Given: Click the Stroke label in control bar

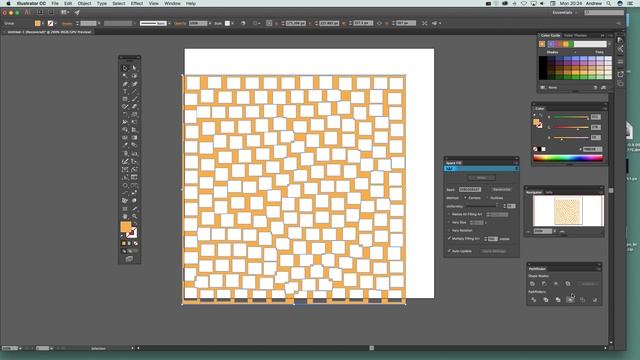Looking at the screenshot, I should point(67,23).
